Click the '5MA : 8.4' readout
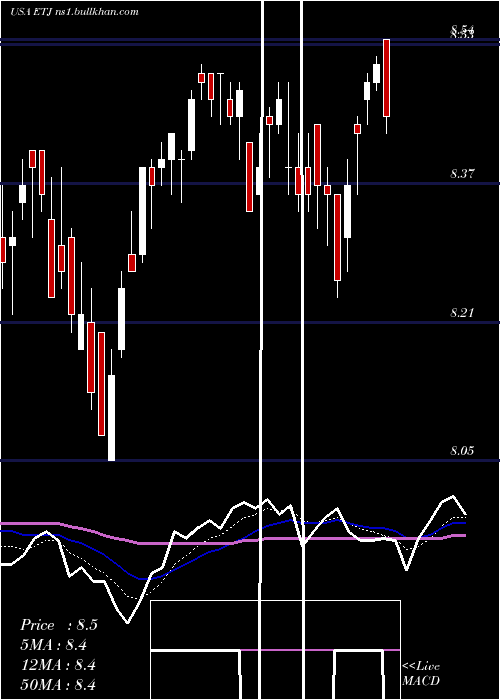Viewport: 500px width, 700px height. pyautogui.click(x=54, y=645)
